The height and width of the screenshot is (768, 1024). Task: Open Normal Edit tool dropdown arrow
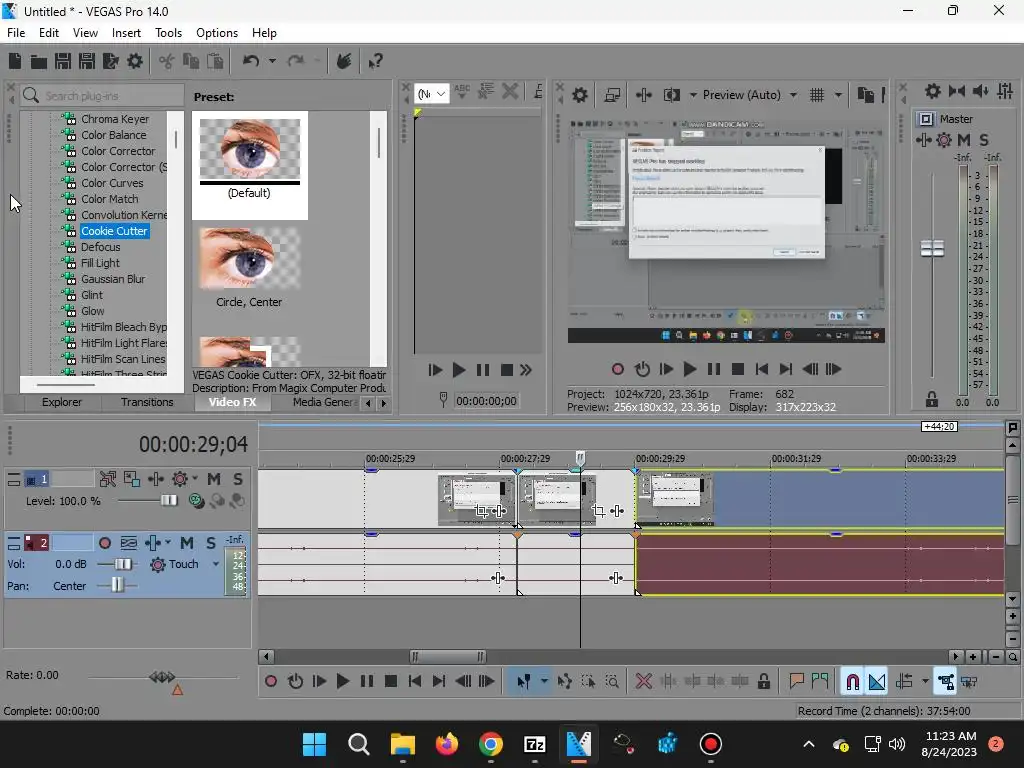(544, 682)
